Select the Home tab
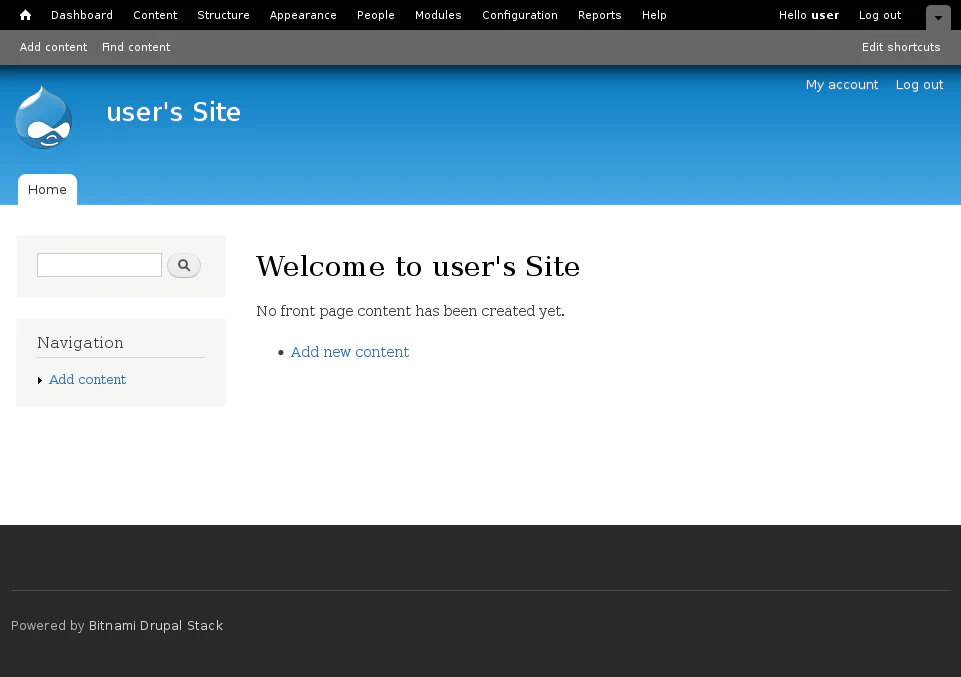Image resolution: width=961 pixels, height=677 pixels. [47, 190]
